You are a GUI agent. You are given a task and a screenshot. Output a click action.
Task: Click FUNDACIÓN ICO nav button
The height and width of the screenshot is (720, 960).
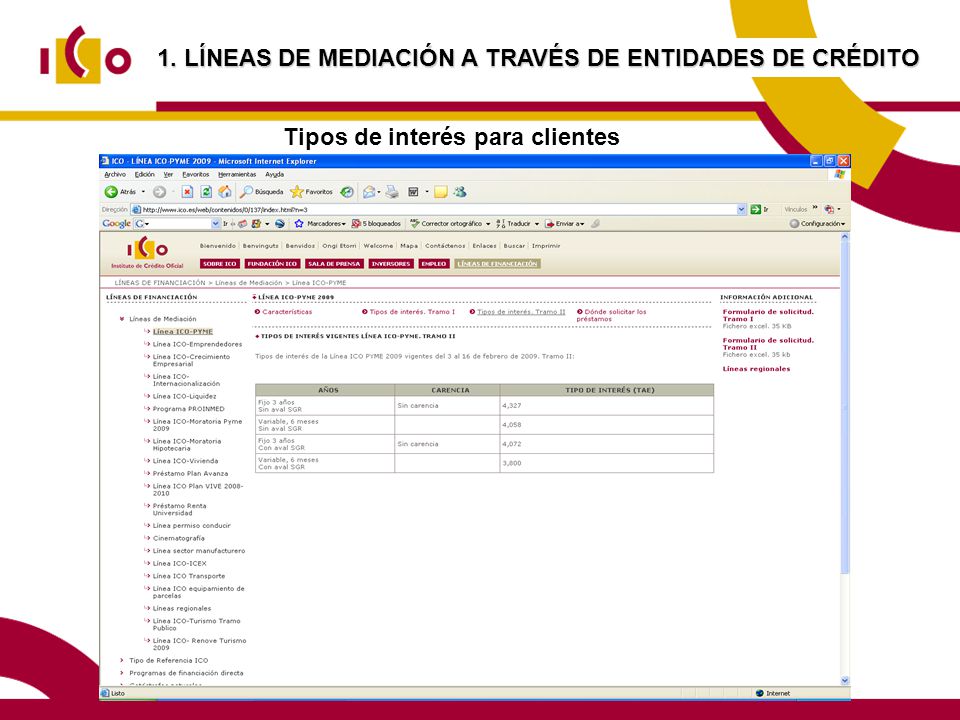(x=272, y=264)
